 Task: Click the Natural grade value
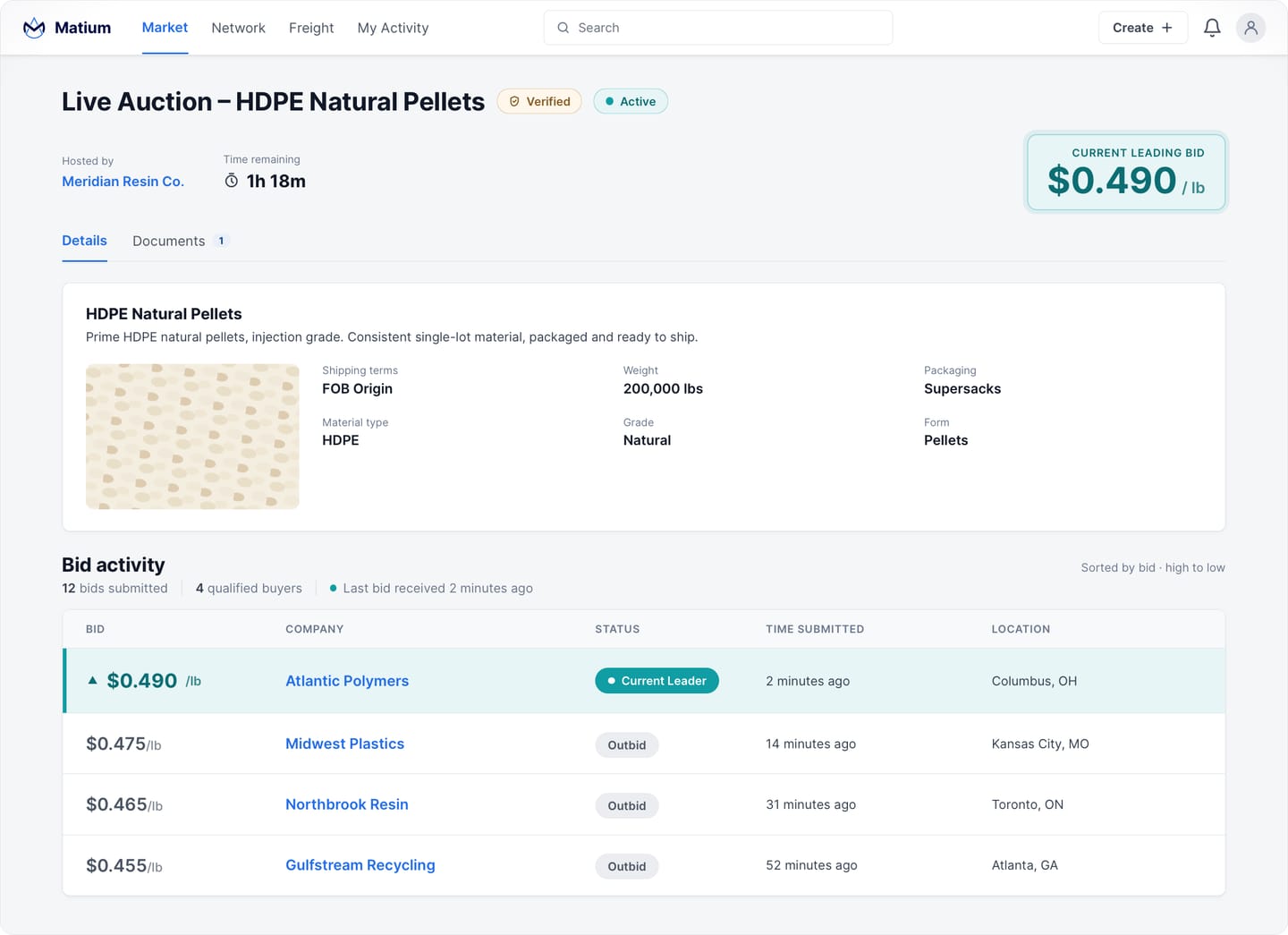(x=647, y=440)
